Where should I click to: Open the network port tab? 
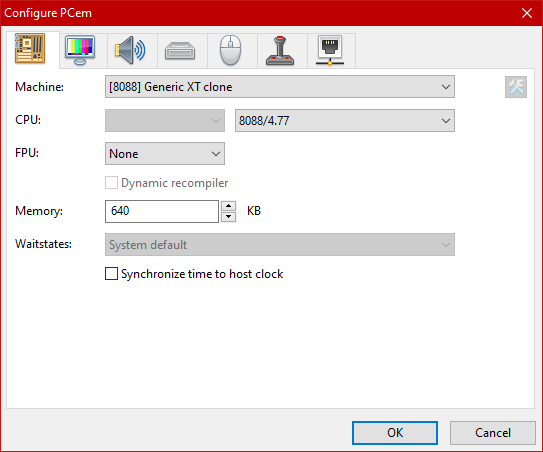click(x=330, y=50)
